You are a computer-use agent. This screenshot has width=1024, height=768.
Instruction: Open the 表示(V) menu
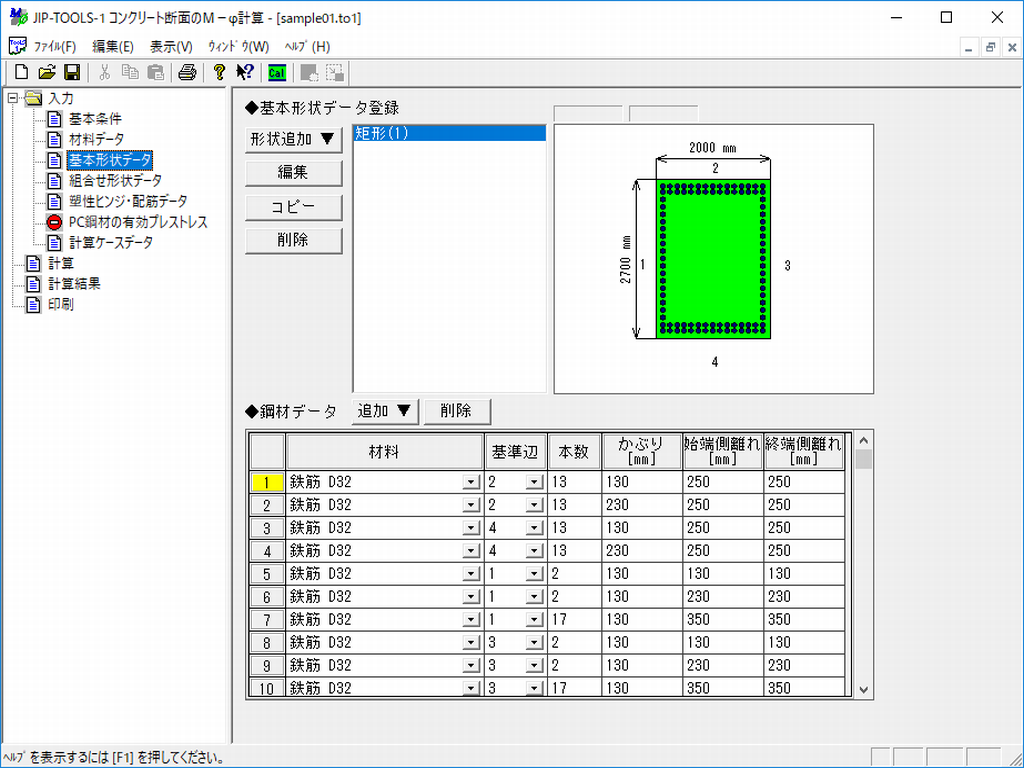coord(171,46)
